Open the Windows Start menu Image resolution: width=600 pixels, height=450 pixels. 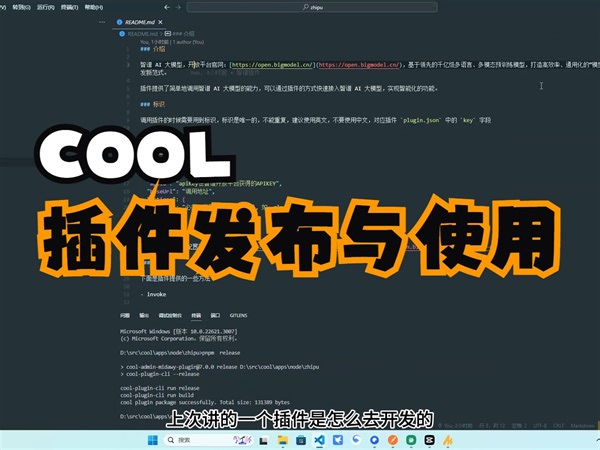(153, 440)
